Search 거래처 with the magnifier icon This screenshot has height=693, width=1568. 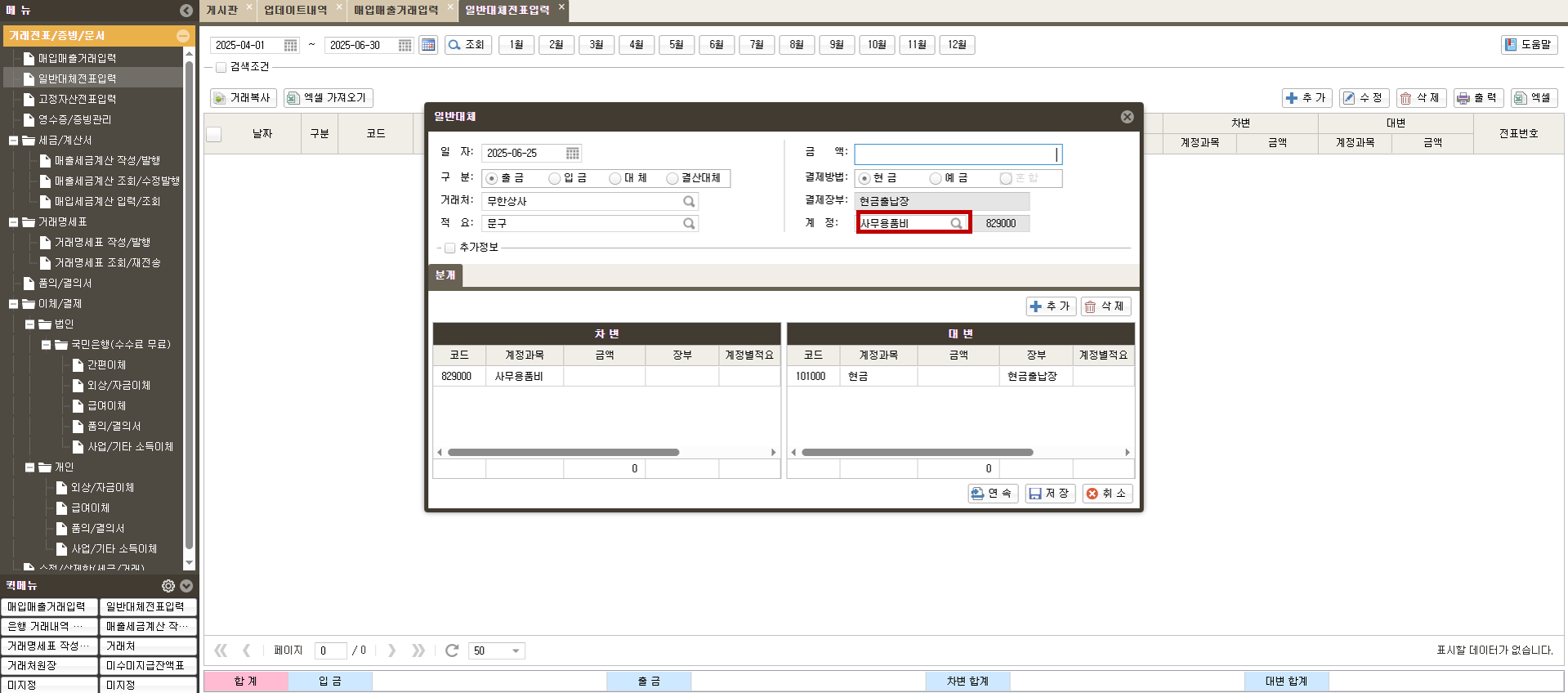[689, 201]
